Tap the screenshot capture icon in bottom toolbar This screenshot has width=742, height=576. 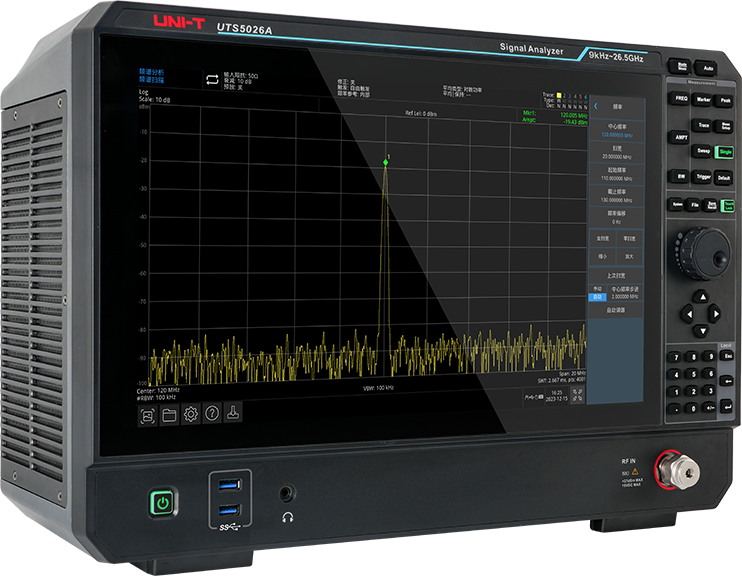(x=146, y=413)
